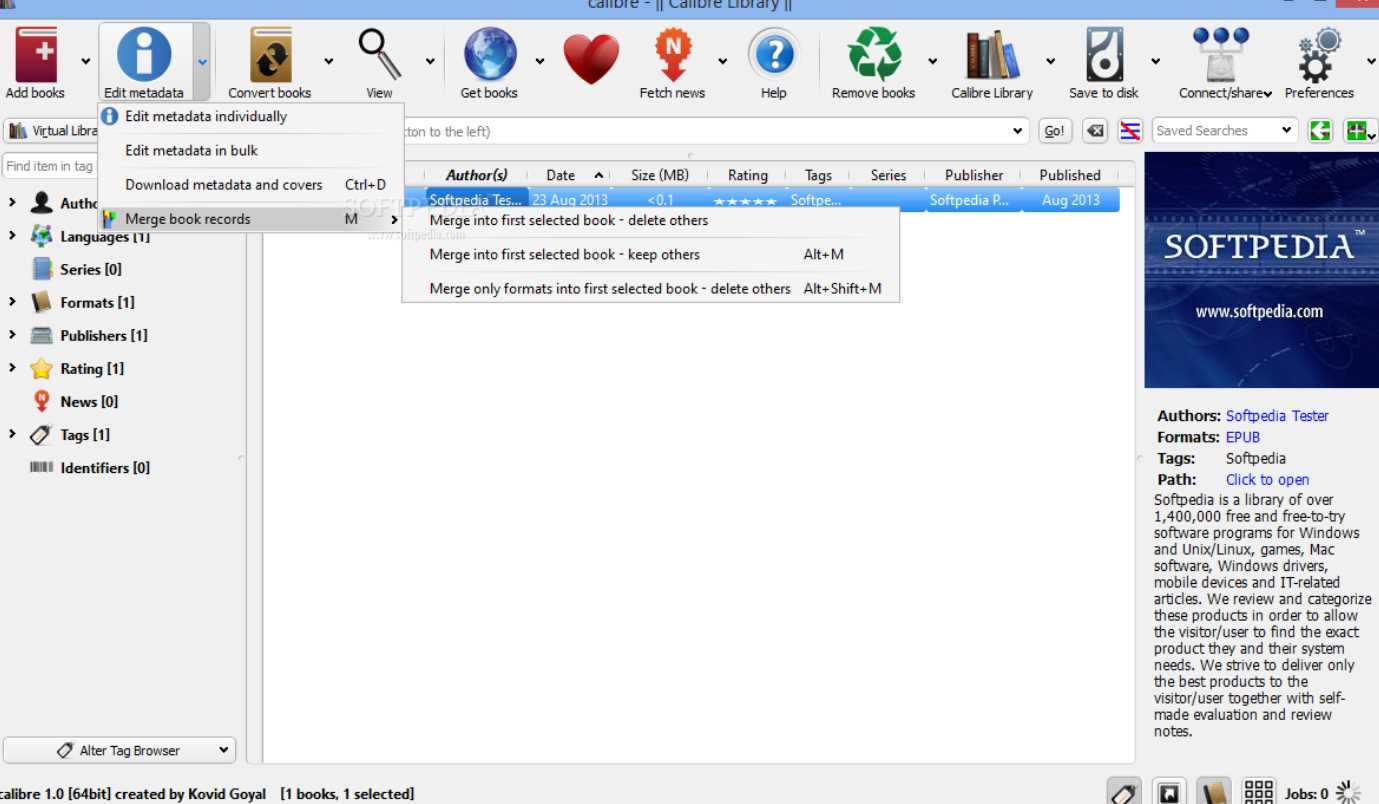The image size is (1379, 804).
Task: Click the Jobs spinner icon
Action: [1348, 793]
